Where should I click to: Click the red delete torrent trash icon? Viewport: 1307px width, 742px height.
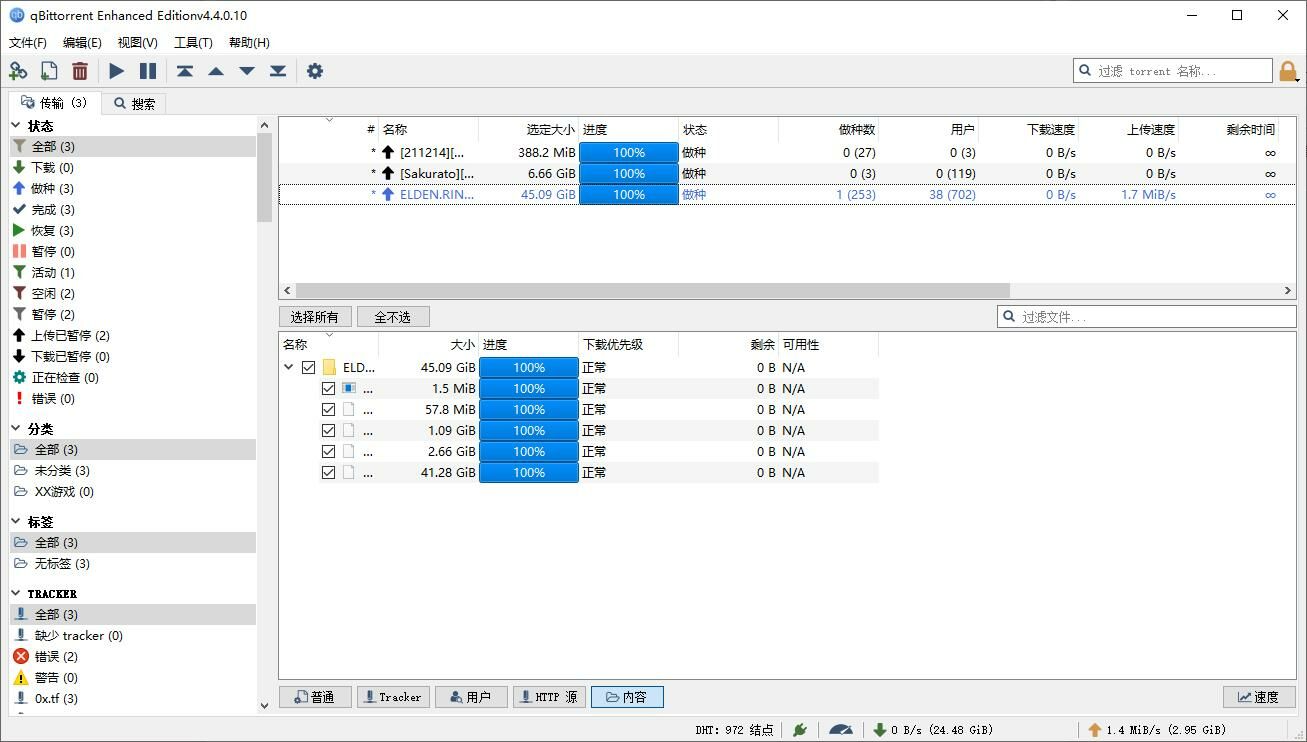pyautogui.click(x=80, y=71)
